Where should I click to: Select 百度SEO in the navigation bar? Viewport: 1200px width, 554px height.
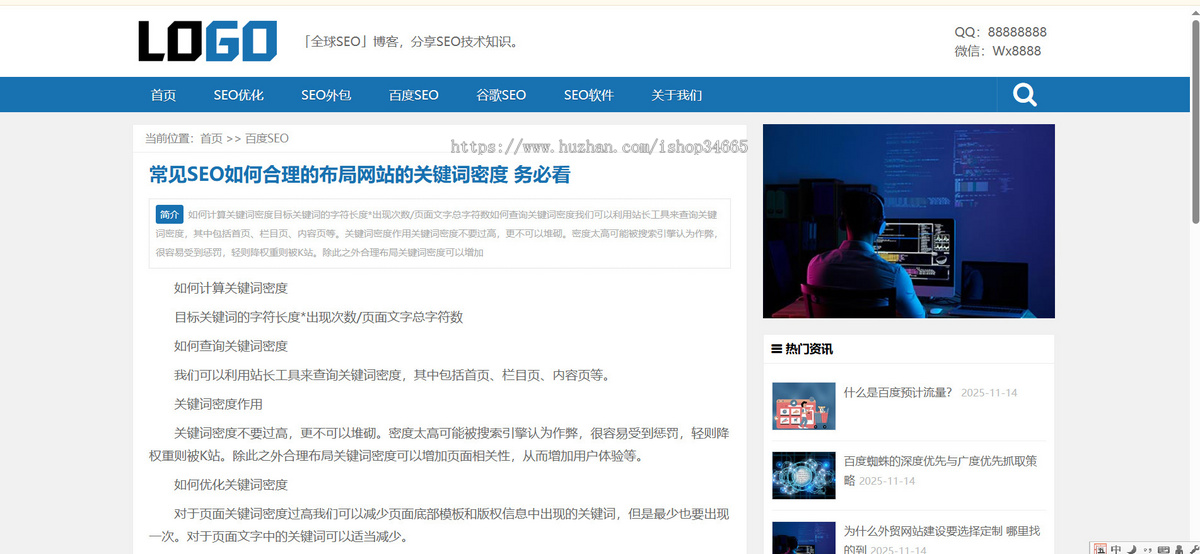[414, 95]
